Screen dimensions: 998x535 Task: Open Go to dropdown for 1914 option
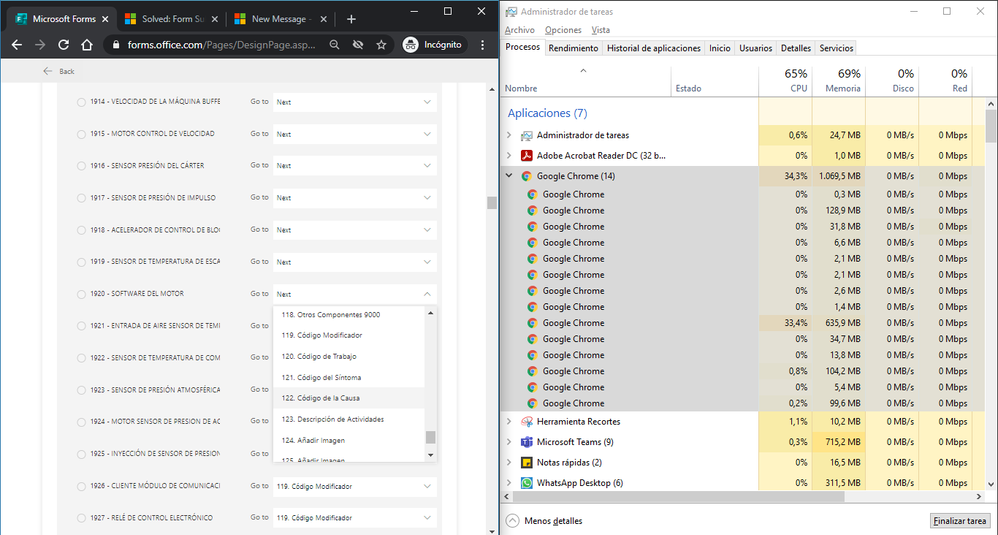click(355, 102)
